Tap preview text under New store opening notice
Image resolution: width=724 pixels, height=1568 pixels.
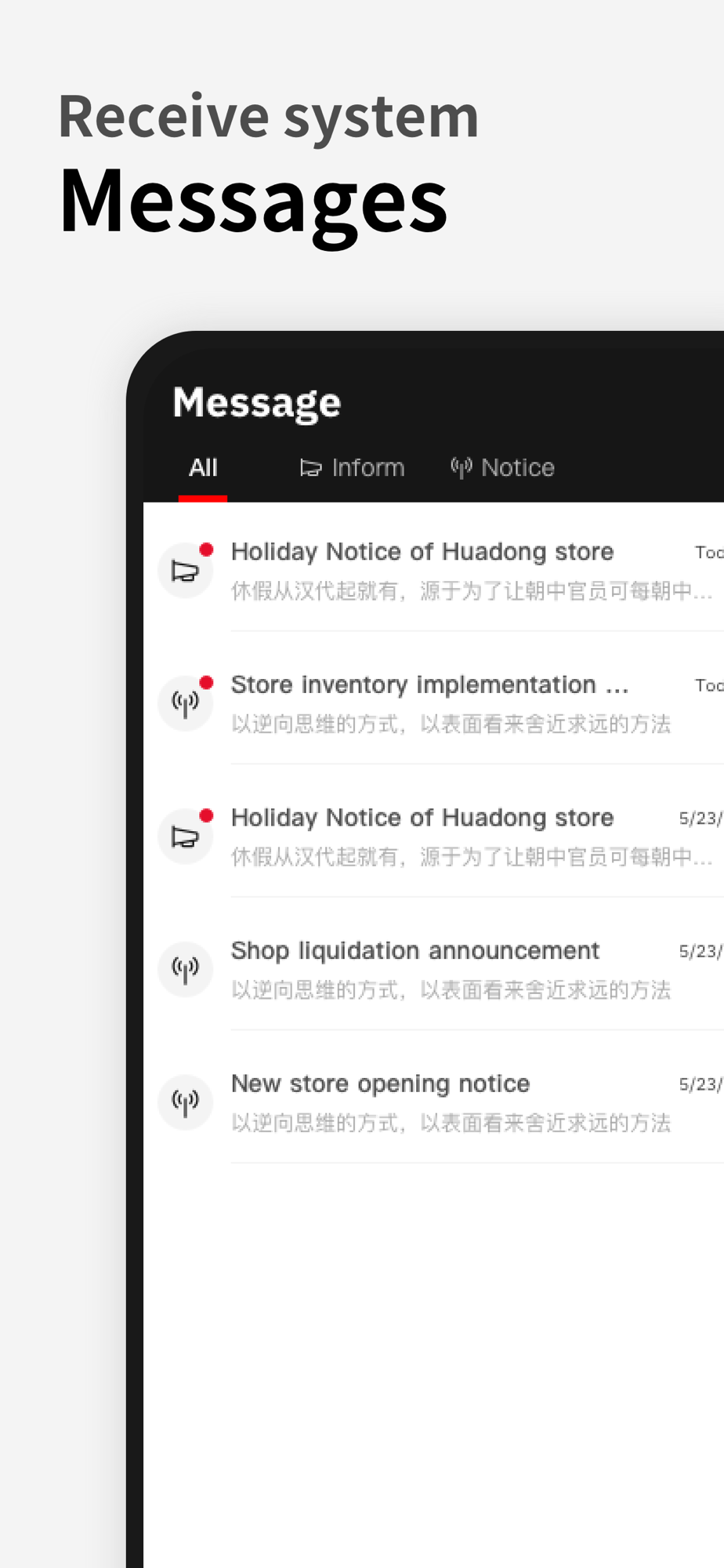pos(451,1123)
